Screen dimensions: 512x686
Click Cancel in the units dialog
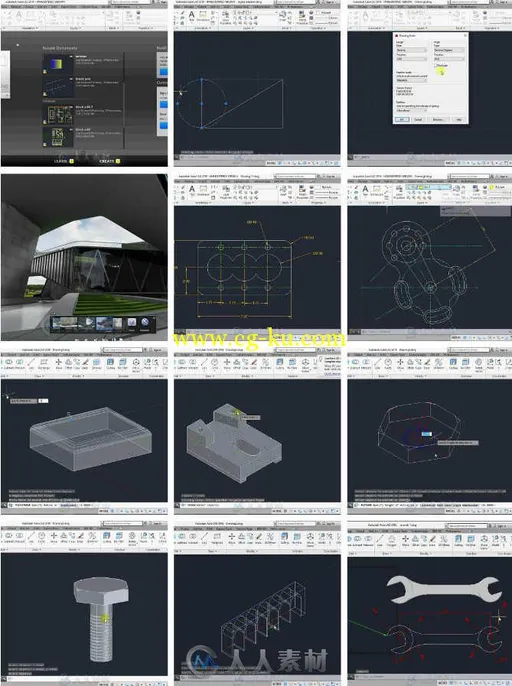pyautogui.click(x=418, y=119)
